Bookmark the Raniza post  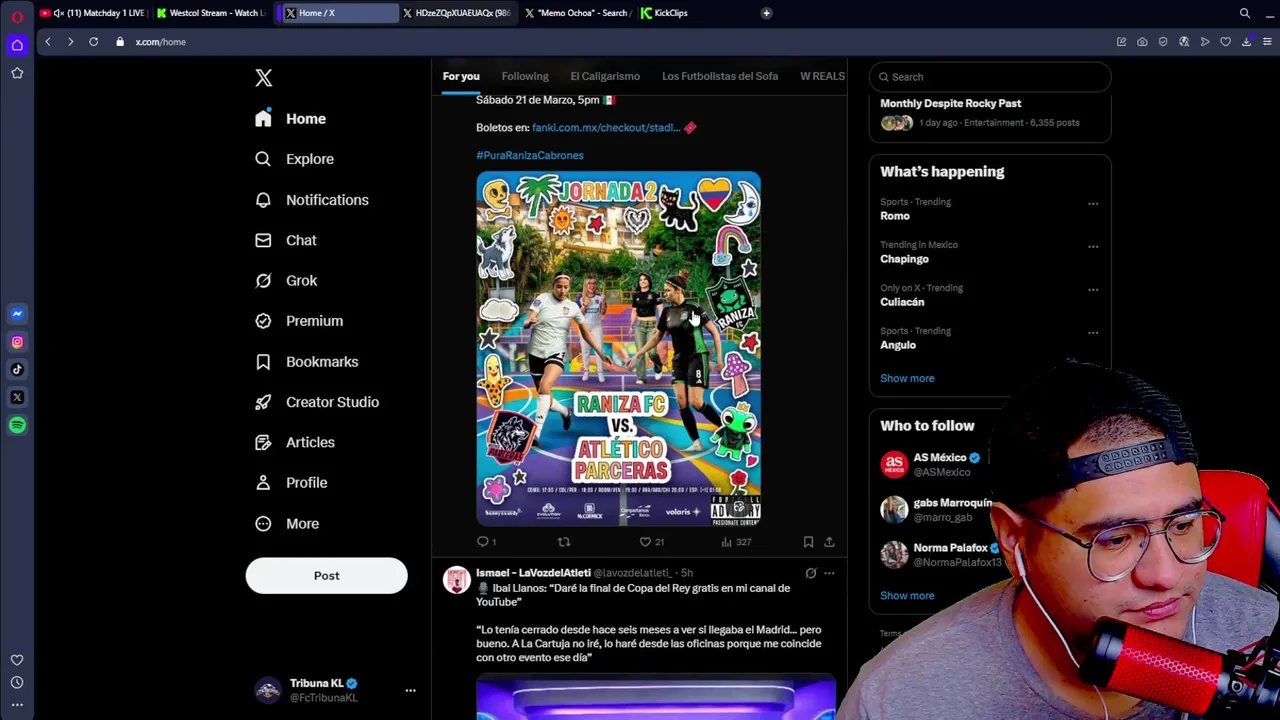808,542
